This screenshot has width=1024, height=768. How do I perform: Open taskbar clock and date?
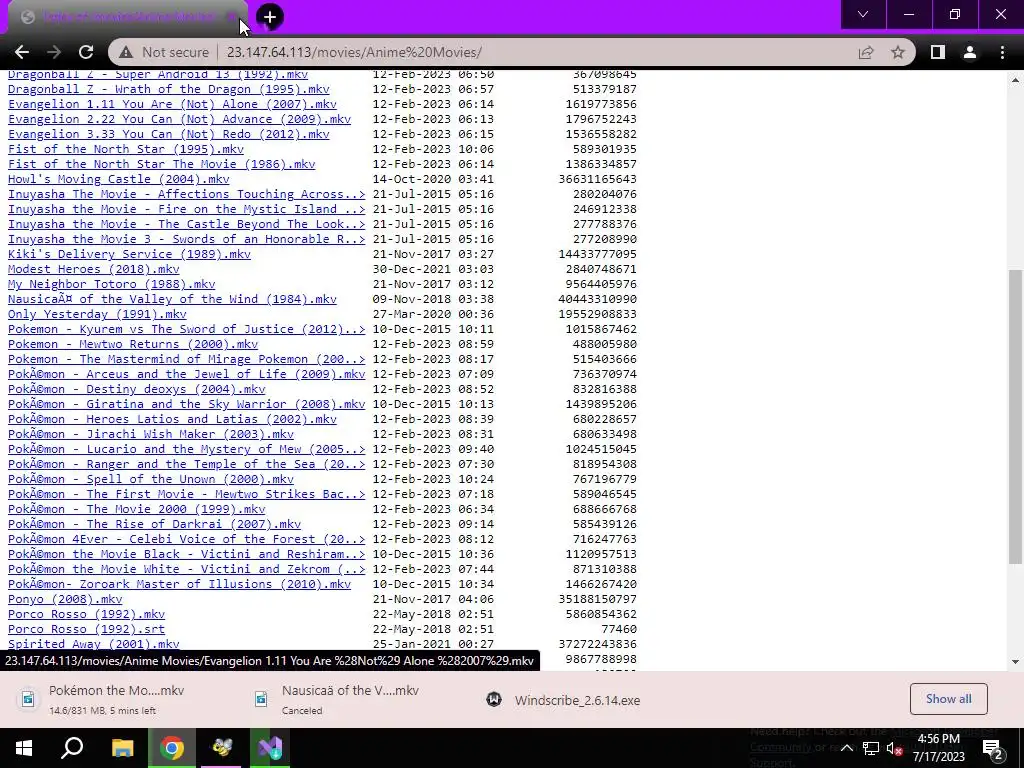(x=938, y=748)
